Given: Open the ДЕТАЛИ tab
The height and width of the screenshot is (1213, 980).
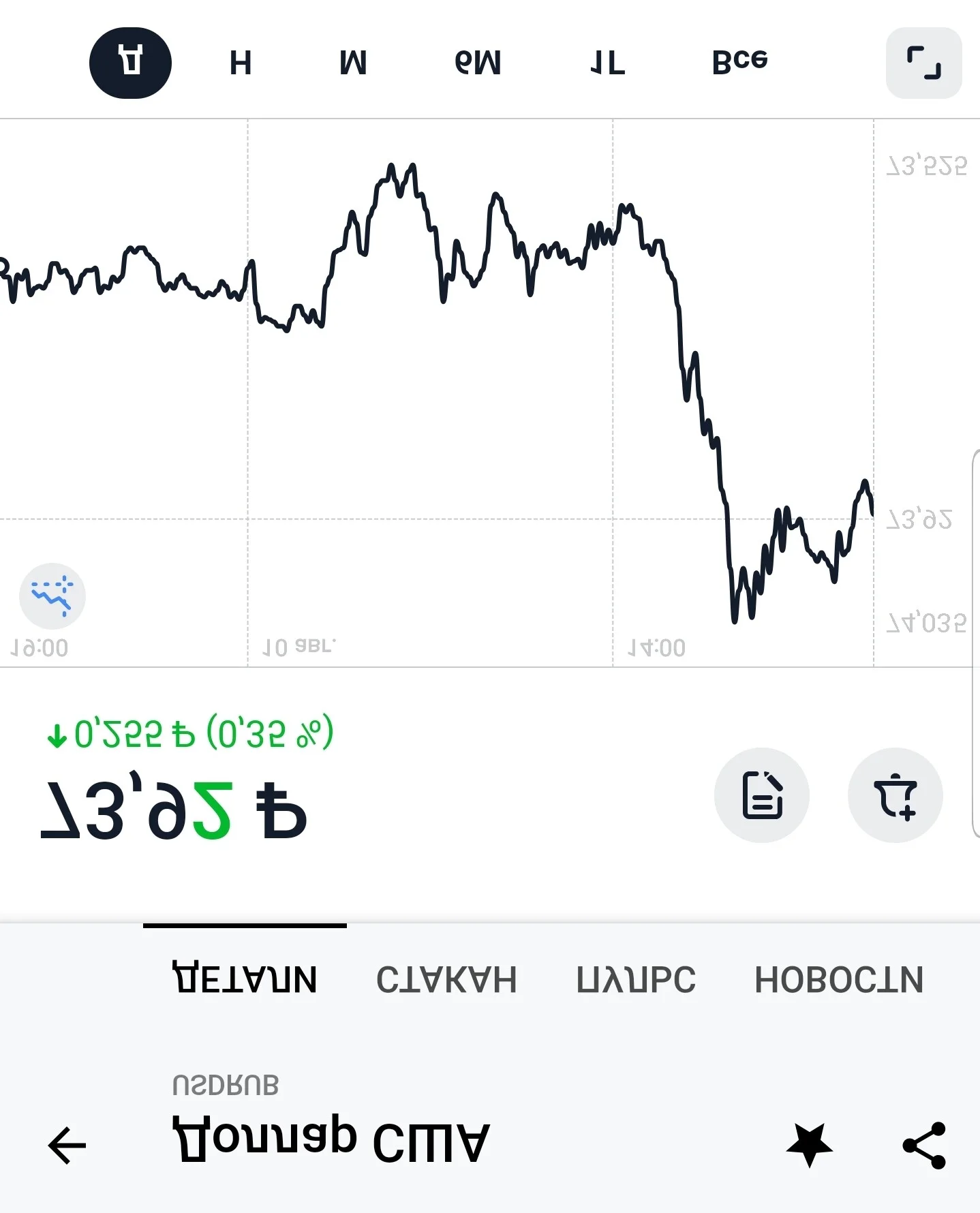Looking at the screenshot, I should 245,979.
